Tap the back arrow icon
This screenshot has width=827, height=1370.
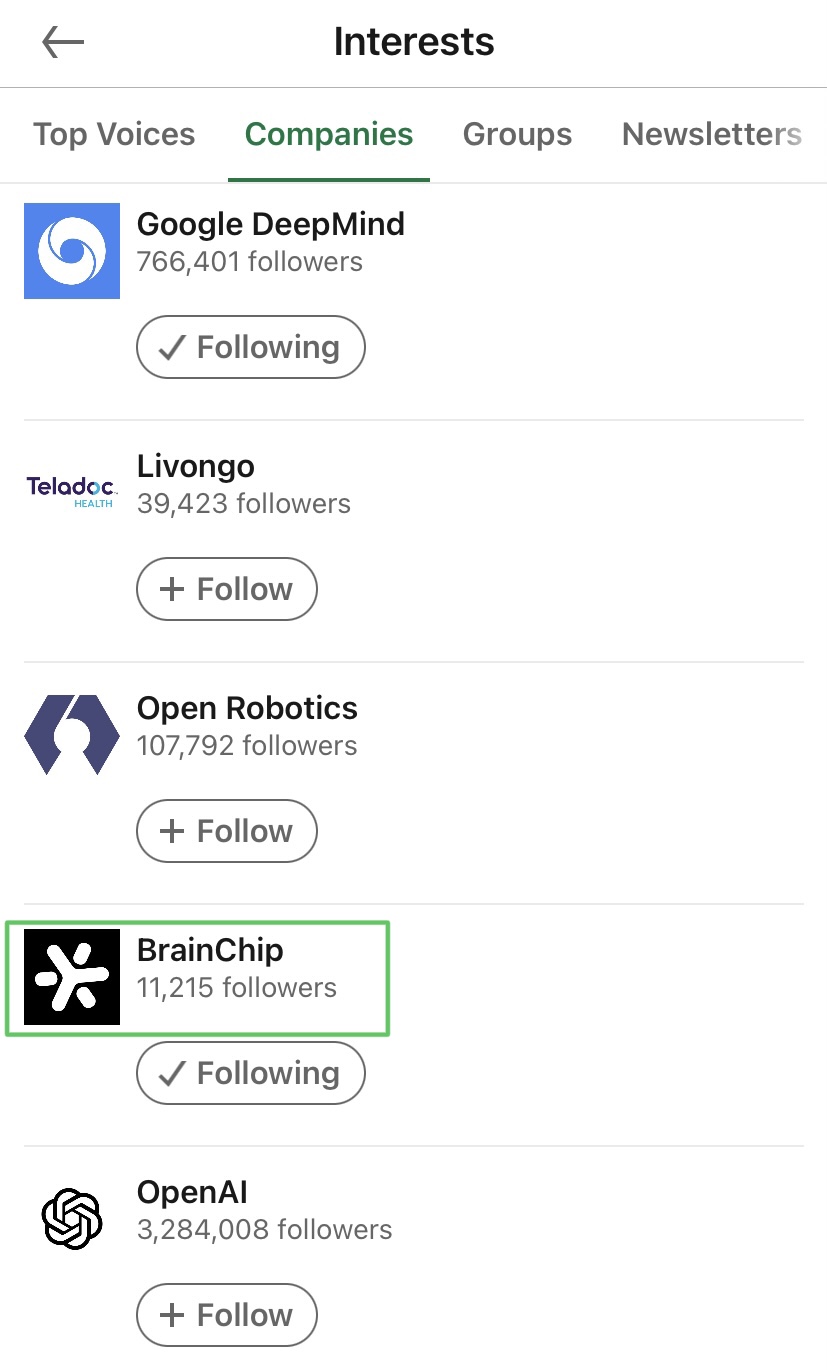coord(63,43)
